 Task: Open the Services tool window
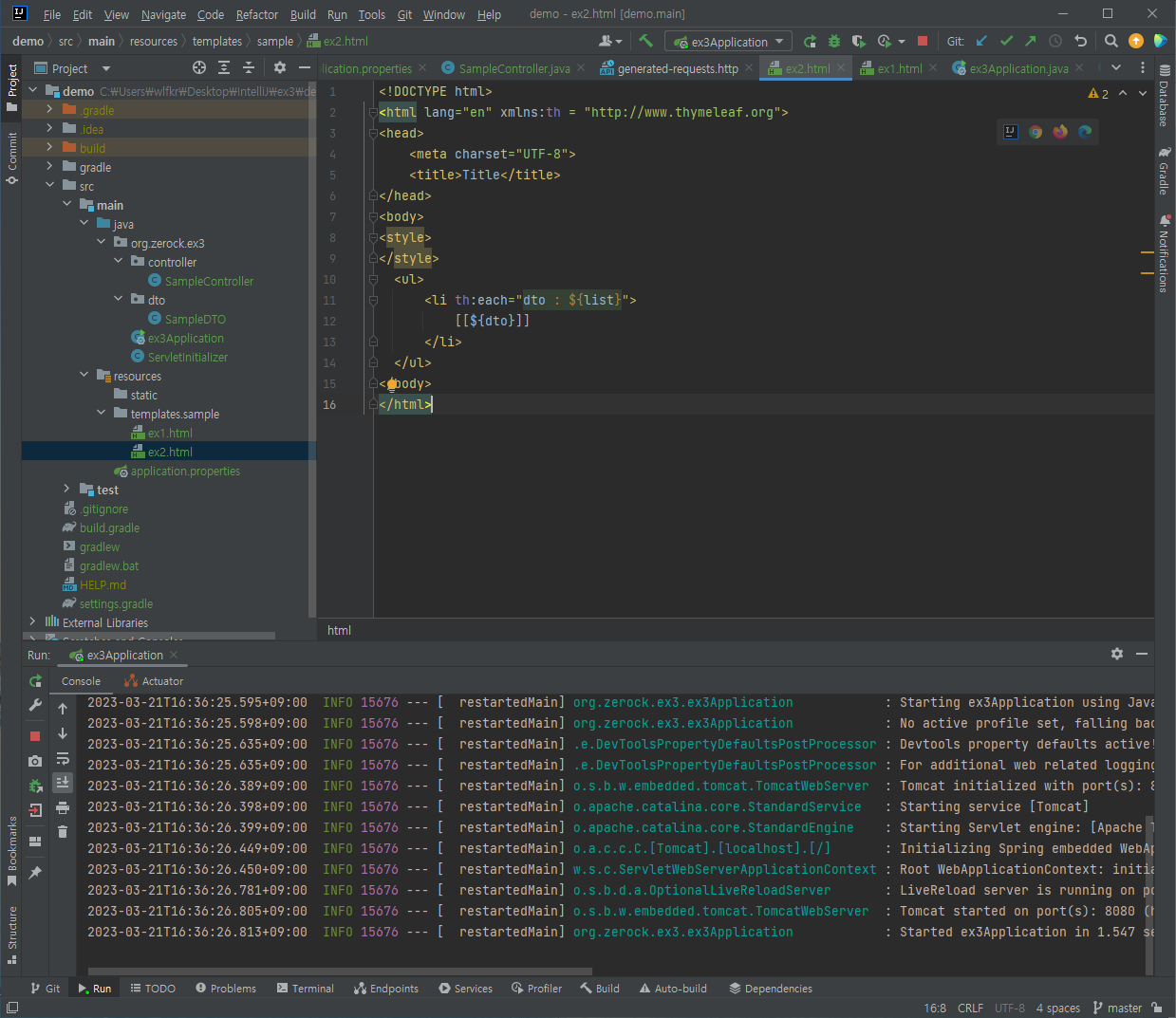click(x=466, y=989)
